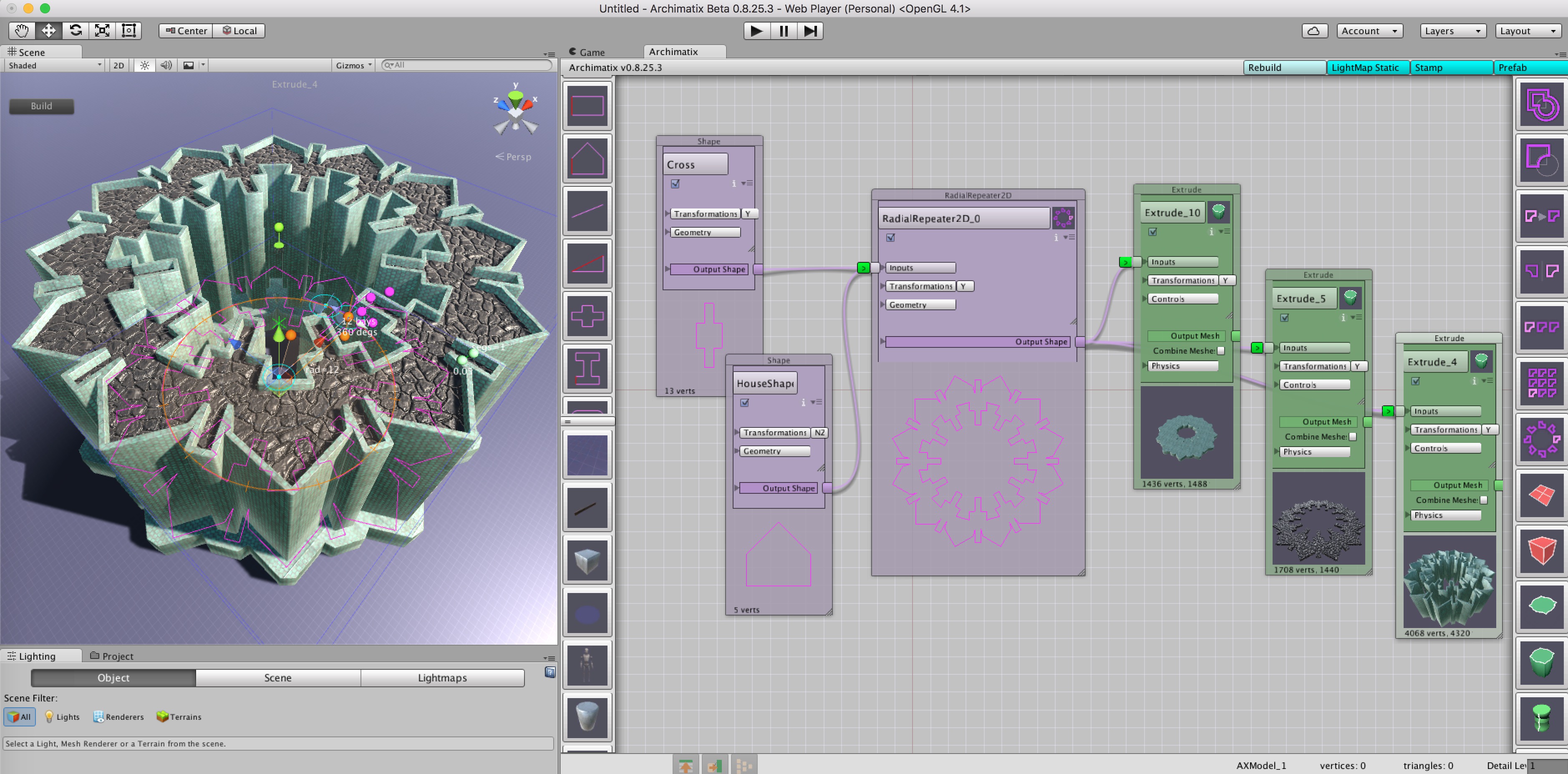The image size is (1568, 774).
Task: Switch to the Archimatix tab
Action: click(x=684, y=52)
